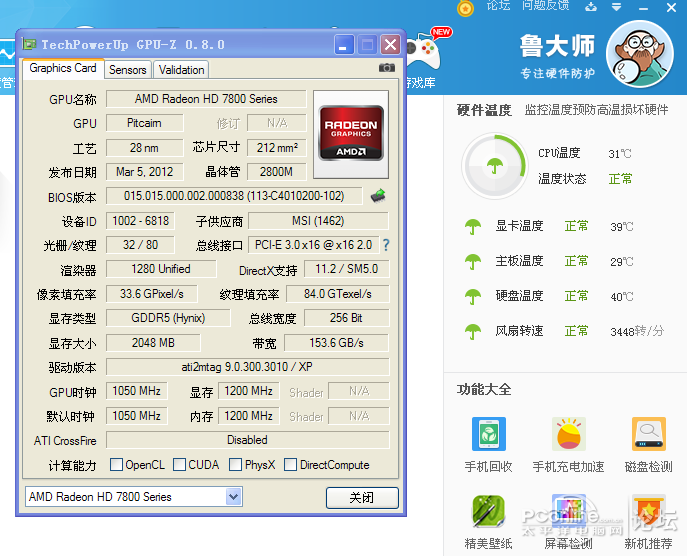
Task: Open the 问题反馈 feedback link
Action: tap(545, 6)
